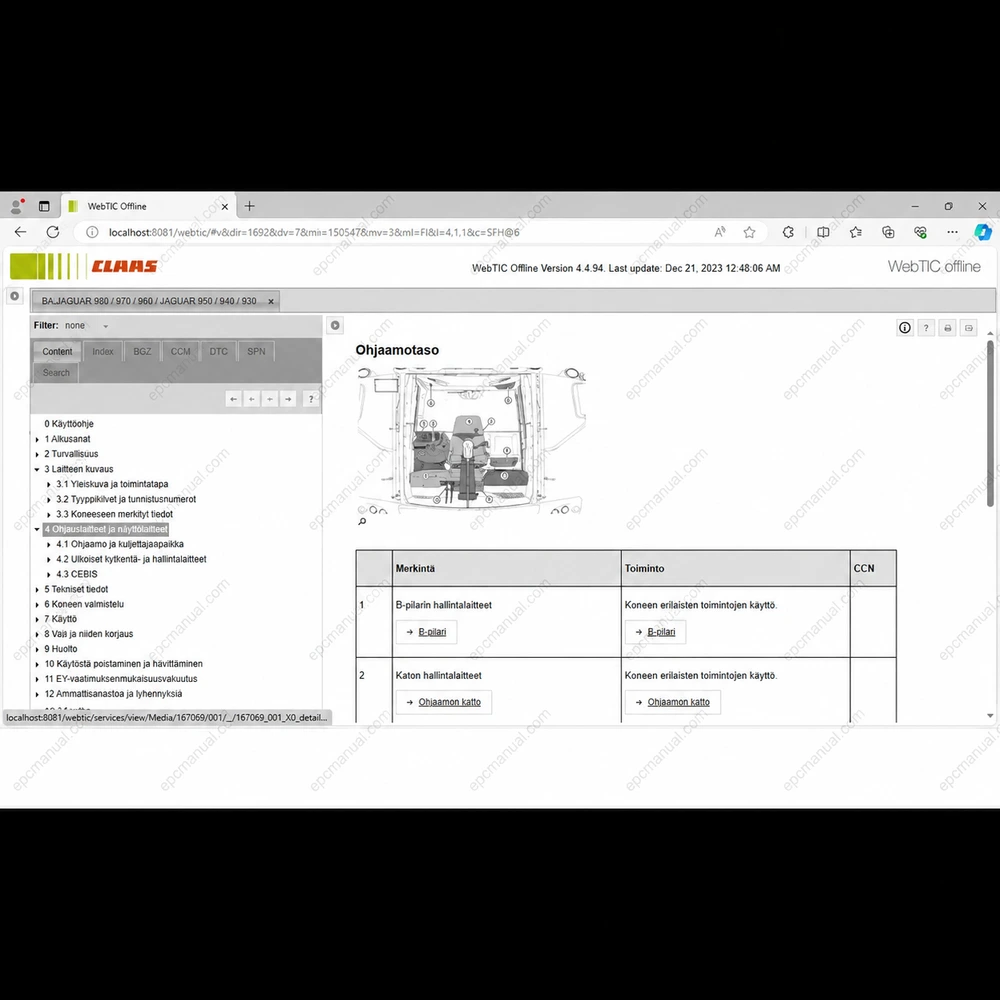1000x1000 pixels.
Task: Select 7 Käyttö chapter
Action: click(x=60, y=619)
